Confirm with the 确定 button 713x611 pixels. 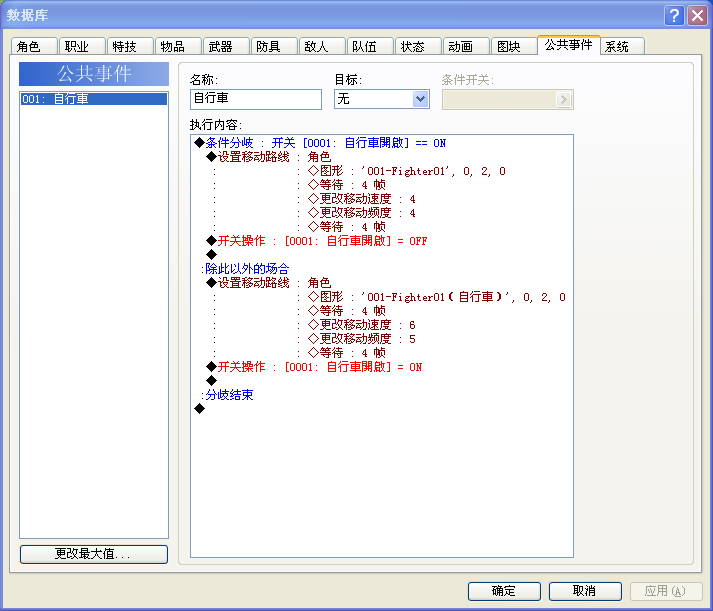pos(504,591)
